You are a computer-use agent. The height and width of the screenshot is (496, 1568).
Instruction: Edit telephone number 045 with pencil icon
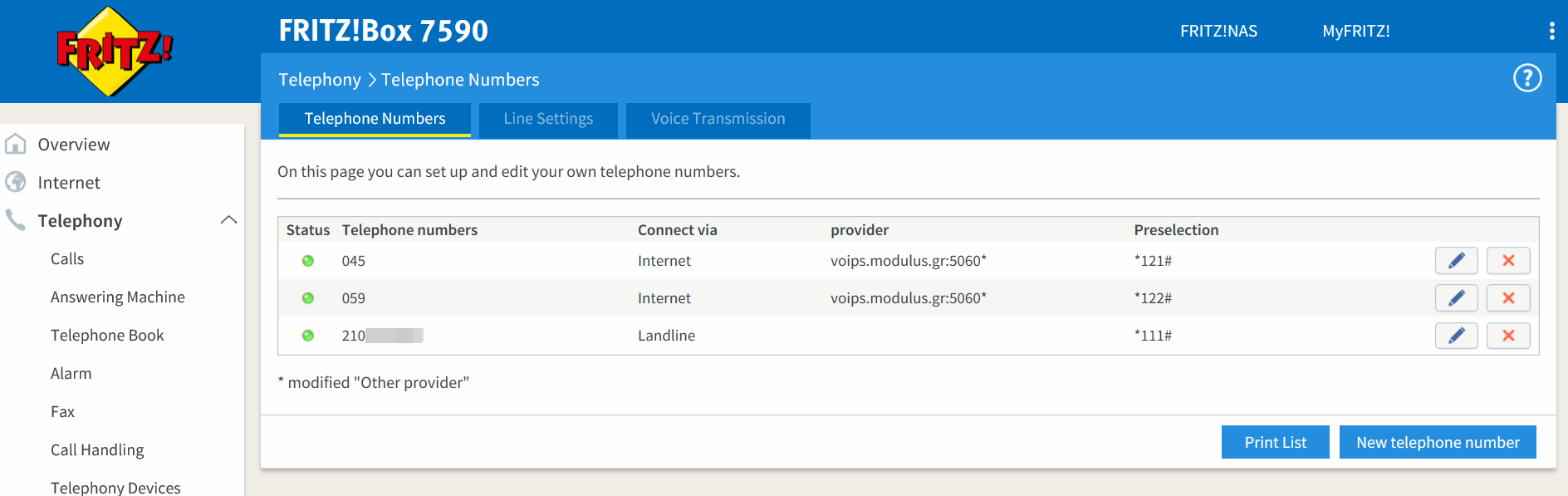click(x=1456, y=261)
